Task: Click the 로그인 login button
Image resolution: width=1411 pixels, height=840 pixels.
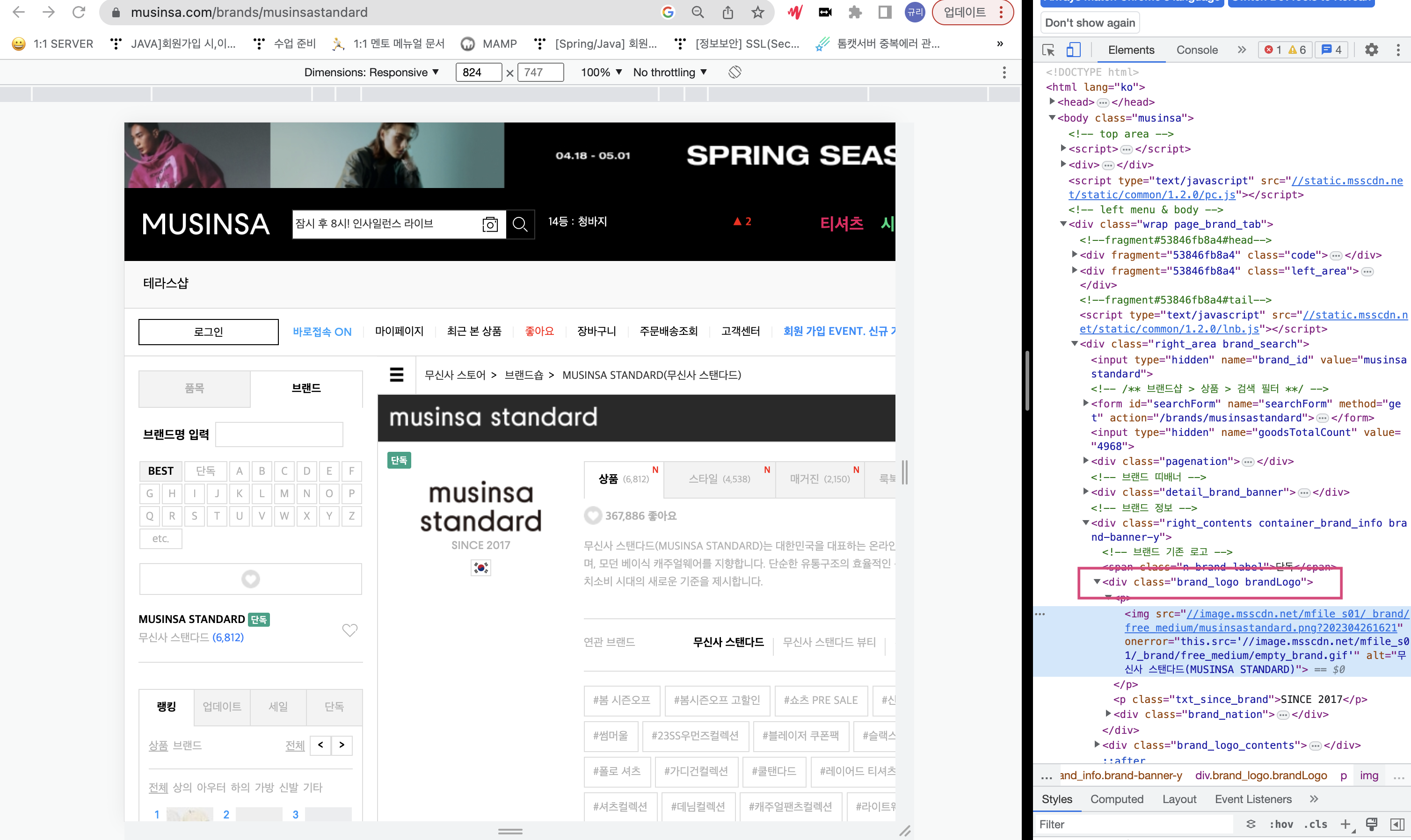Action: point(208,332)
